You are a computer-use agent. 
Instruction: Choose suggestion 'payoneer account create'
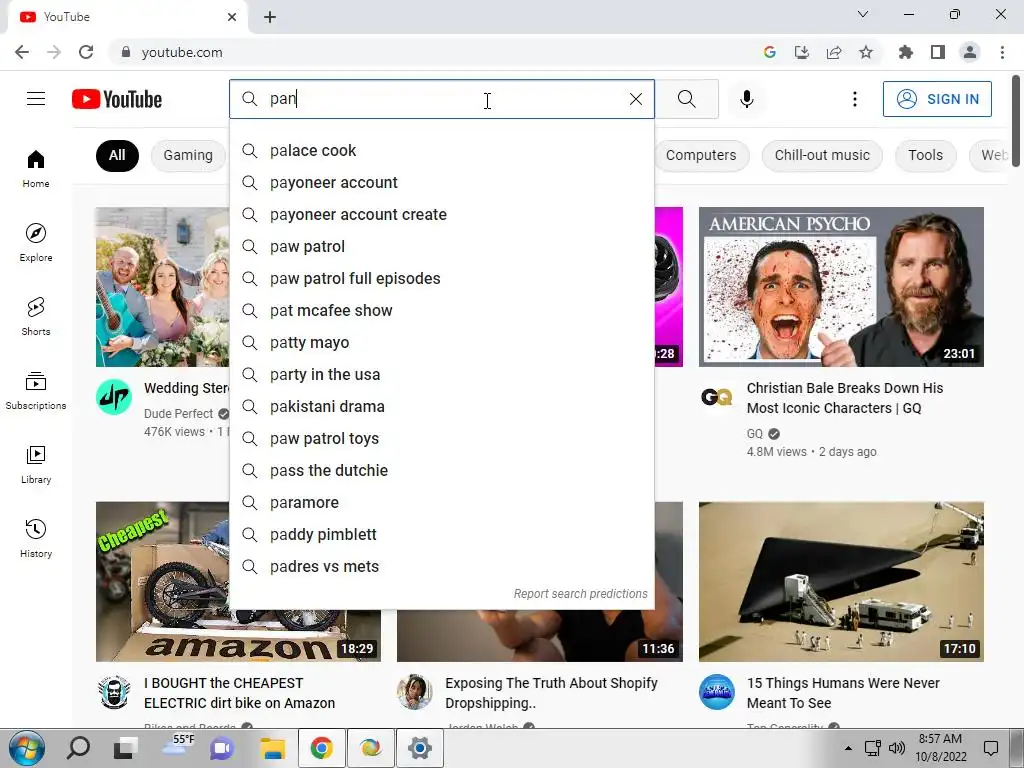[442, 215]
